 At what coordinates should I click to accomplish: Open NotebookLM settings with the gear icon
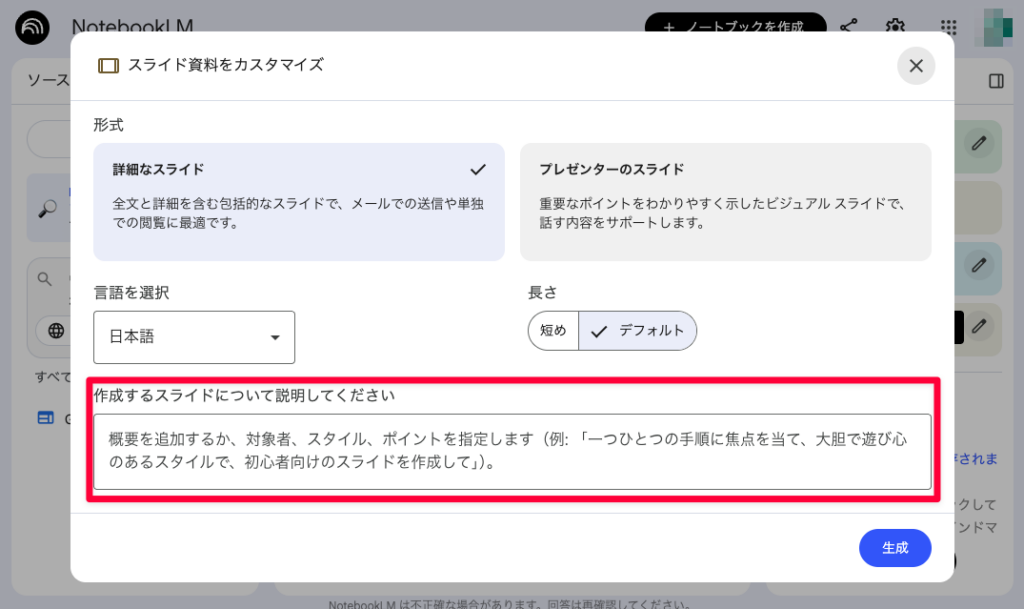coord(895,28)
